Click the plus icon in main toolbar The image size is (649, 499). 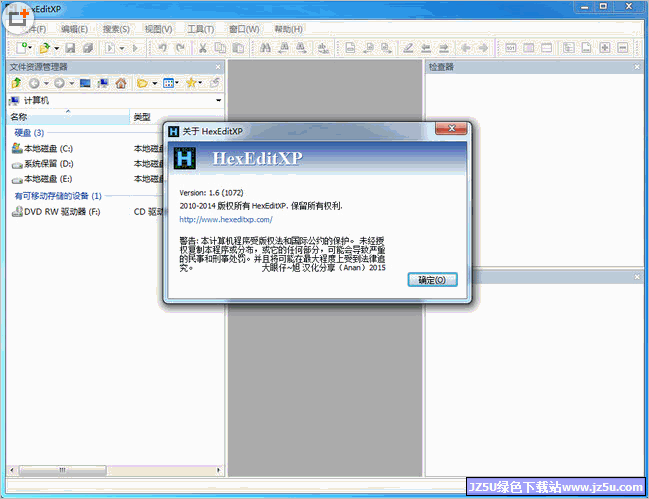coord(605,48)
